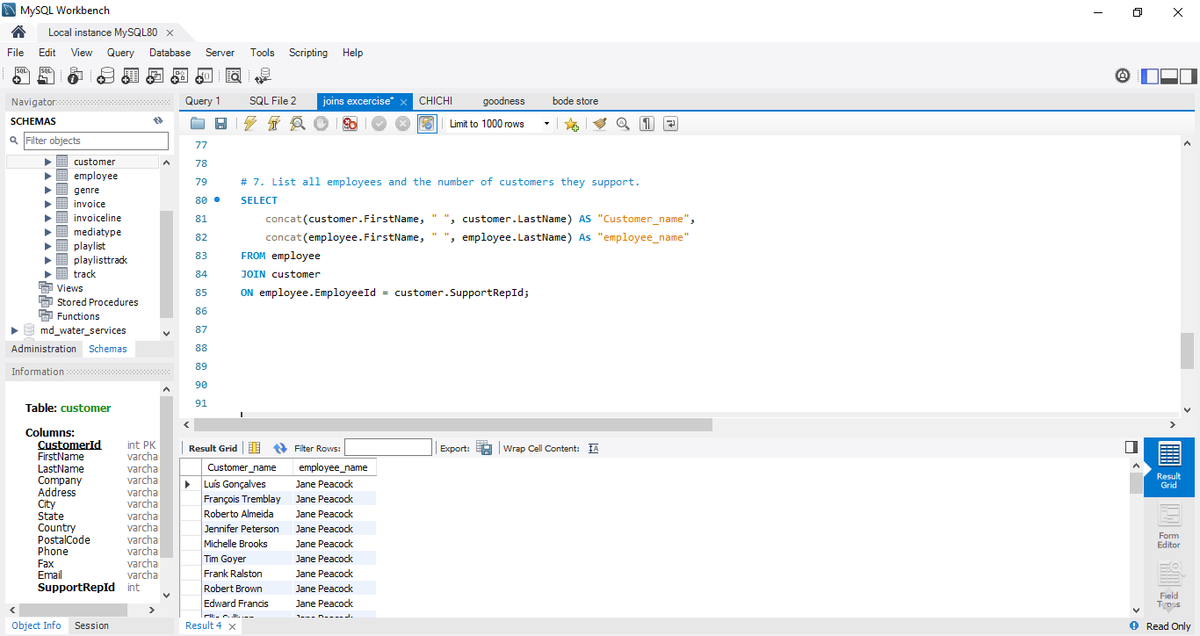Image resolution: width=1200 pixels, height=636 pixels.
Task: Switch to Form Editor view
Action: tap(1169, 526)
